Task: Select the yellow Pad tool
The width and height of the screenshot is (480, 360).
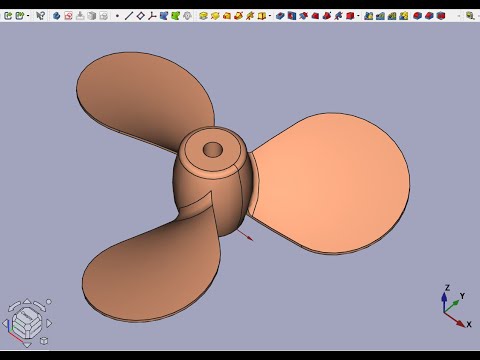Action: click(203, 15)
